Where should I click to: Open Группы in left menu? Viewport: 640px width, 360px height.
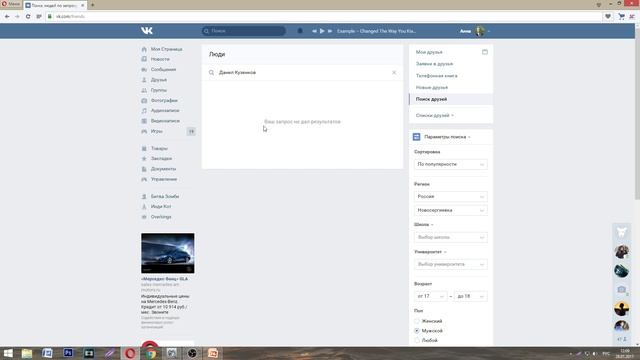click(159, 90)
